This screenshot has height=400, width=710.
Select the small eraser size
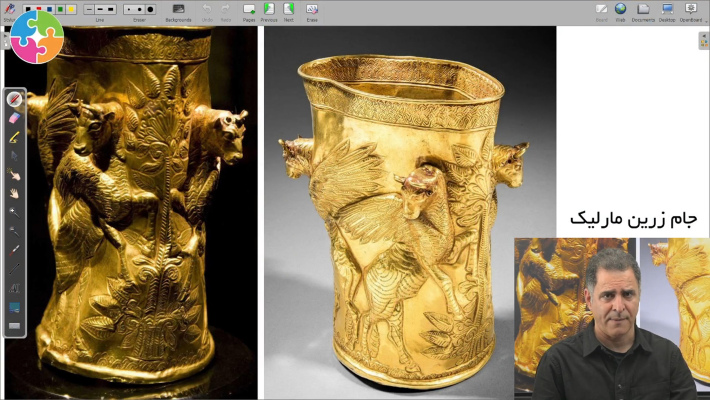(x=129, y=9)
